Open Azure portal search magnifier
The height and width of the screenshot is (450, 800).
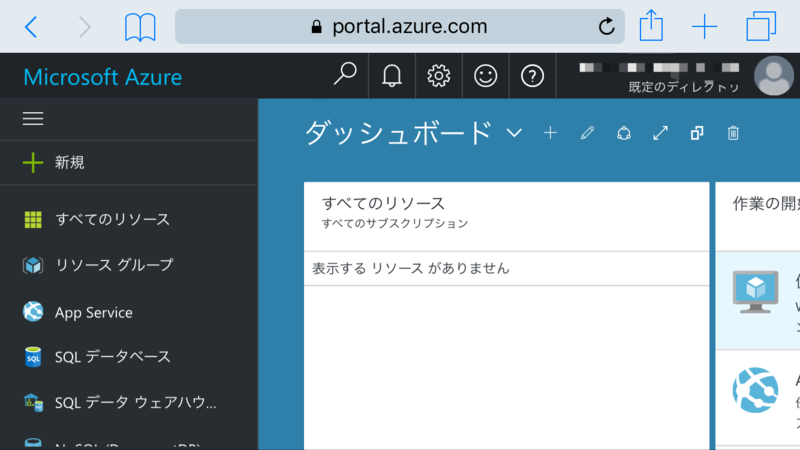click(345, 75)
